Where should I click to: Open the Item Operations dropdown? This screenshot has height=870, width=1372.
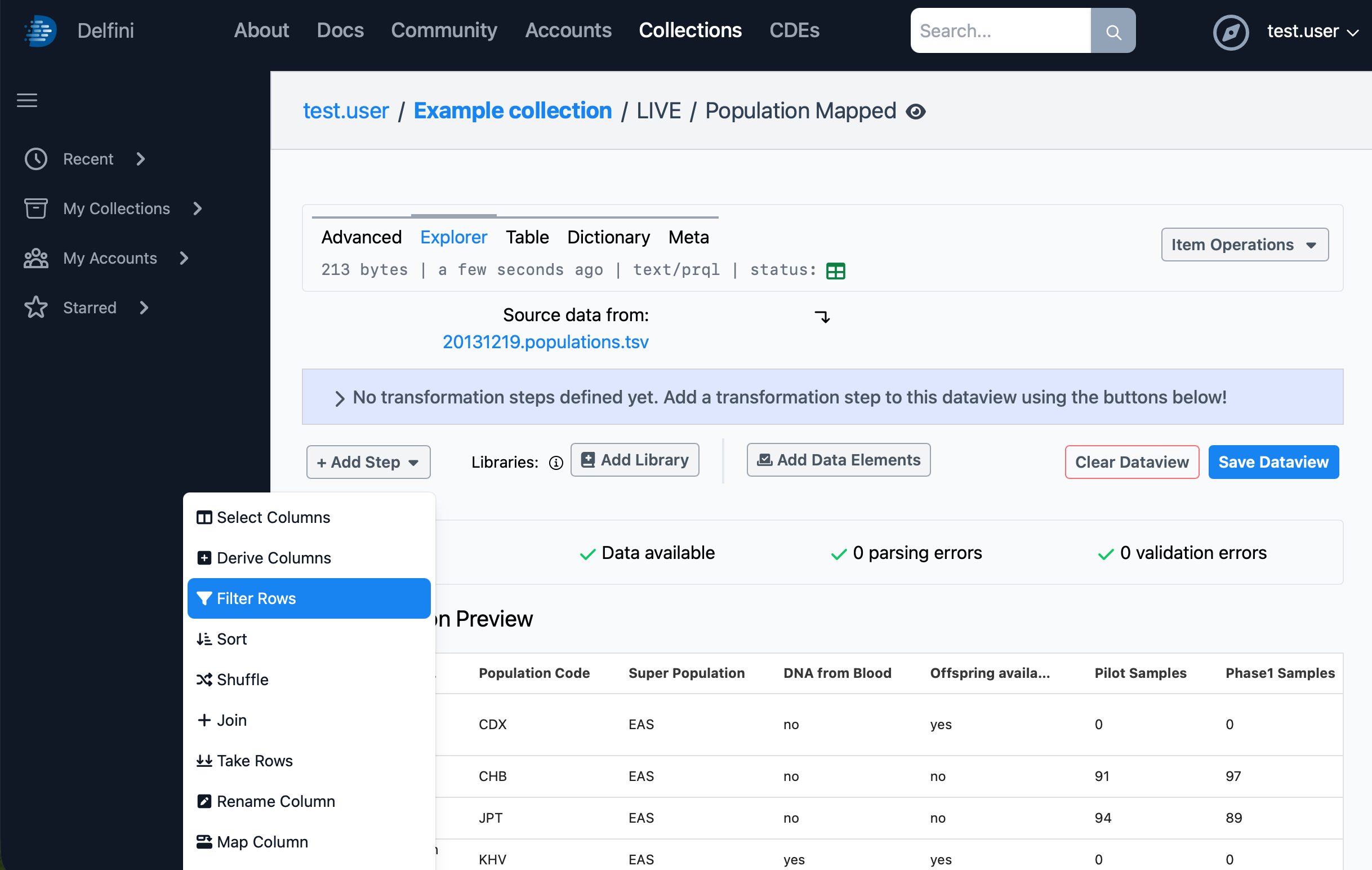1244,245
